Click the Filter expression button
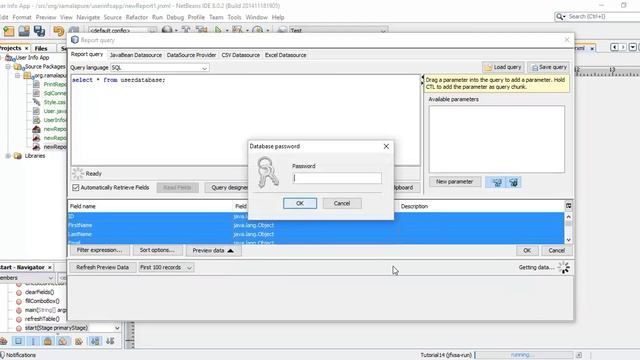This screenshot has height=360, width=640. coord(99,250)
